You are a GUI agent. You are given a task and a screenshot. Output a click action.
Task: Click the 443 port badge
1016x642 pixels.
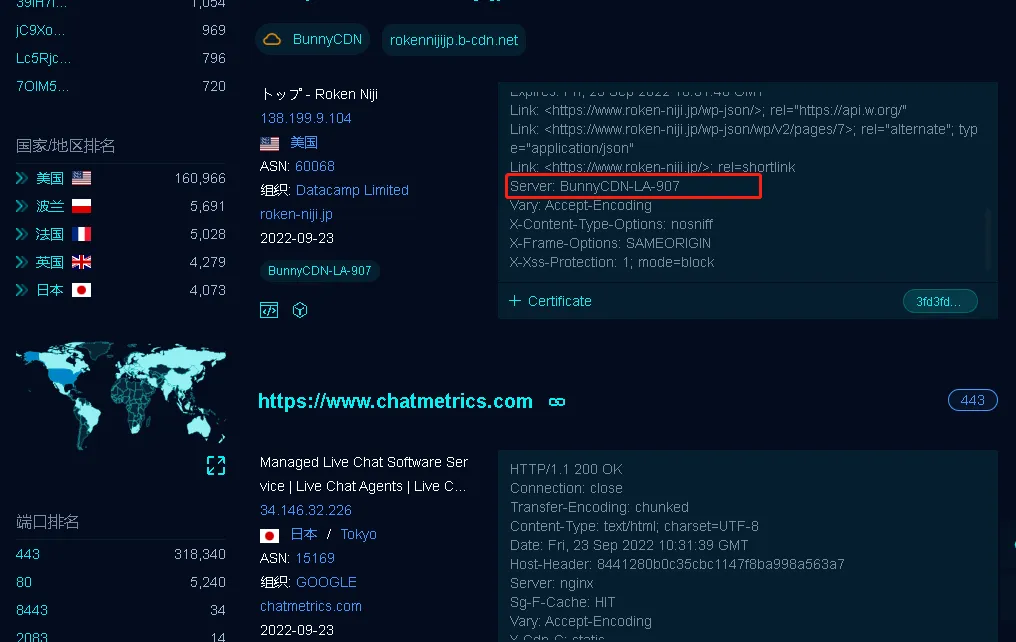point(973,400)
